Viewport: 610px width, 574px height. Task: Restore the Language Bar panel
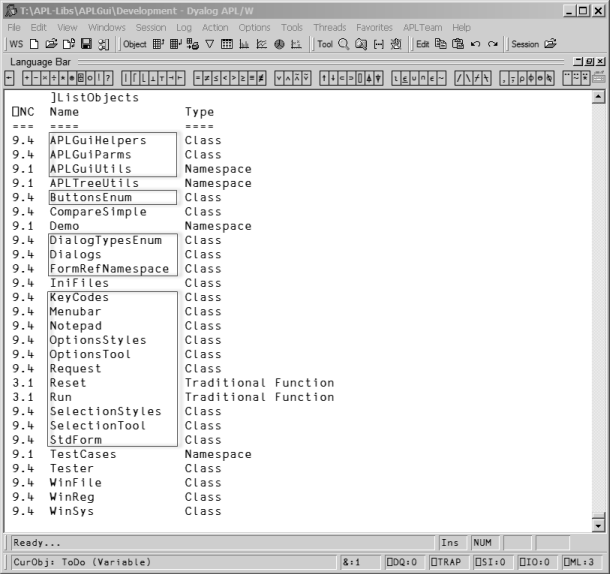(x=590, y=61)
